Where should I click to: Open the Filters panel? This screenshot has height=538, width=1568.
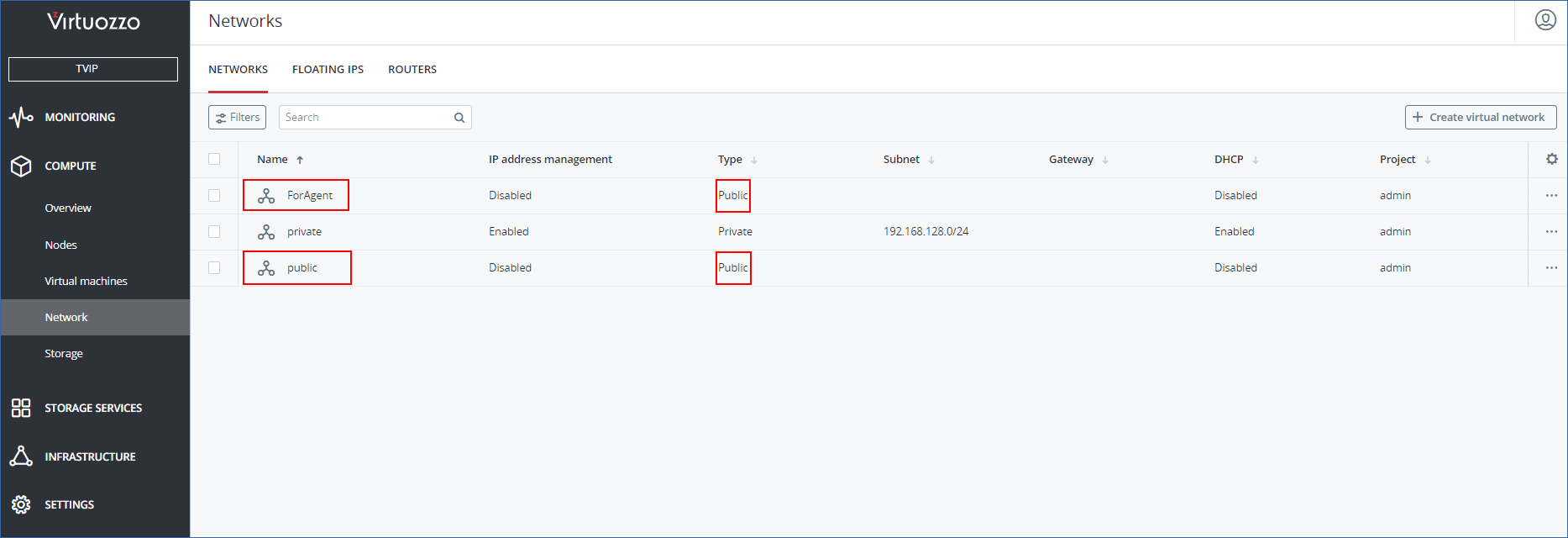[x=237, y=118]
